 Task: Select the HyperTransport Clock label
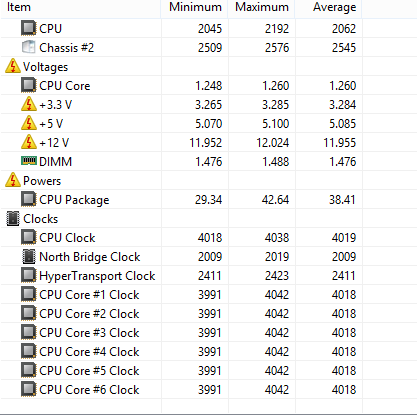(x=97, y=275)
